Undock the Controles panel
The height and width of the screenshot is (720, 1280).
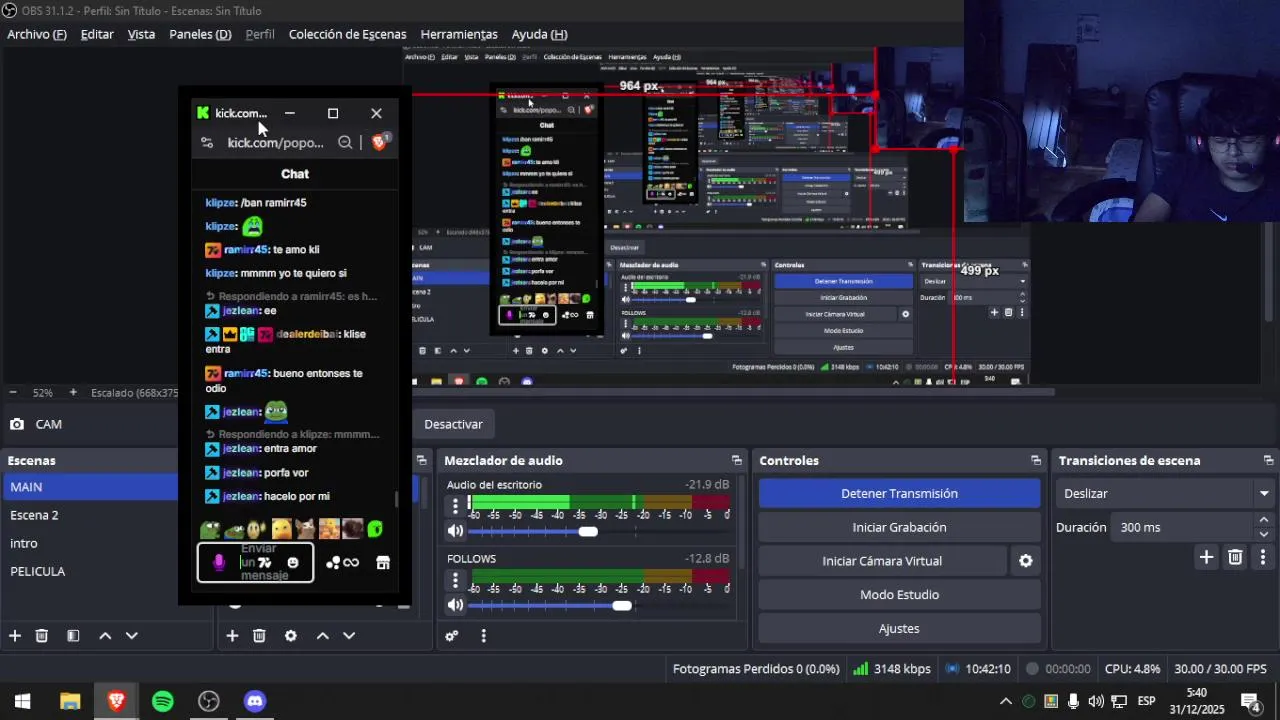pyautogui.click(x=1036, y=461)
